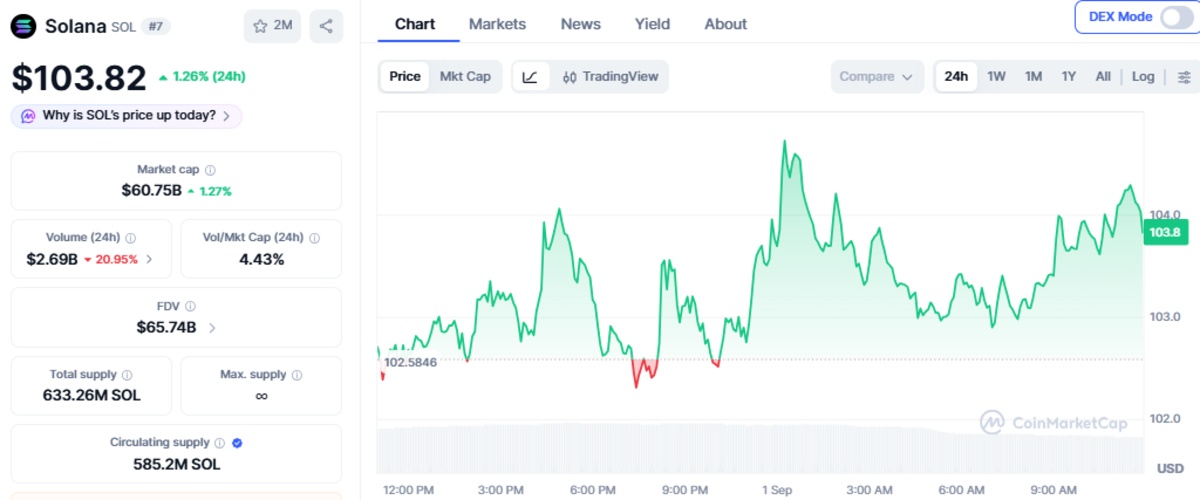Click the USD currency axis label
Screen dimensions: 1200x500
click(1170, 468)
